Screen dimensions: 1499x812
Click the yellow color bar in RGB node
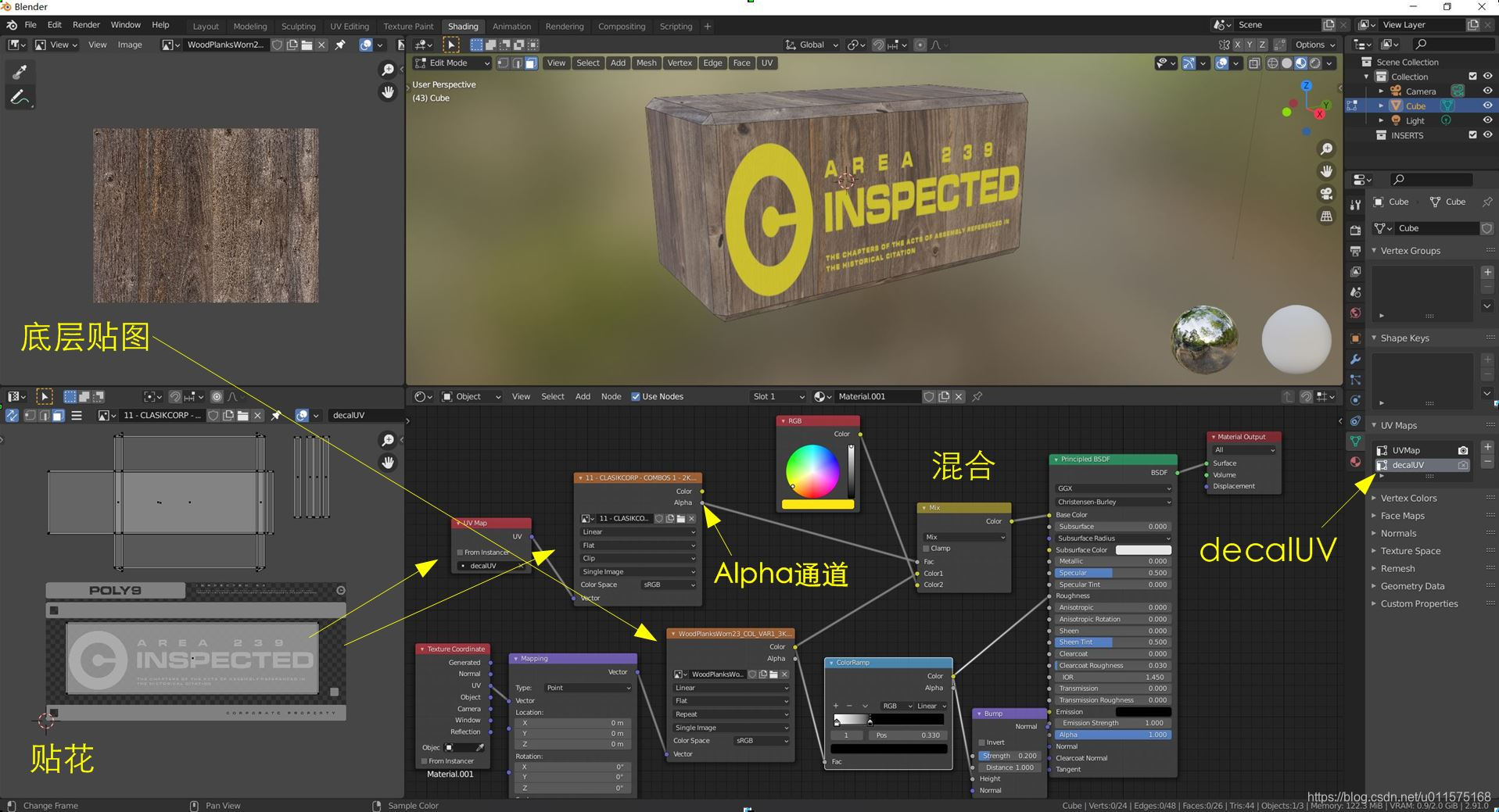tap(818, 505)
